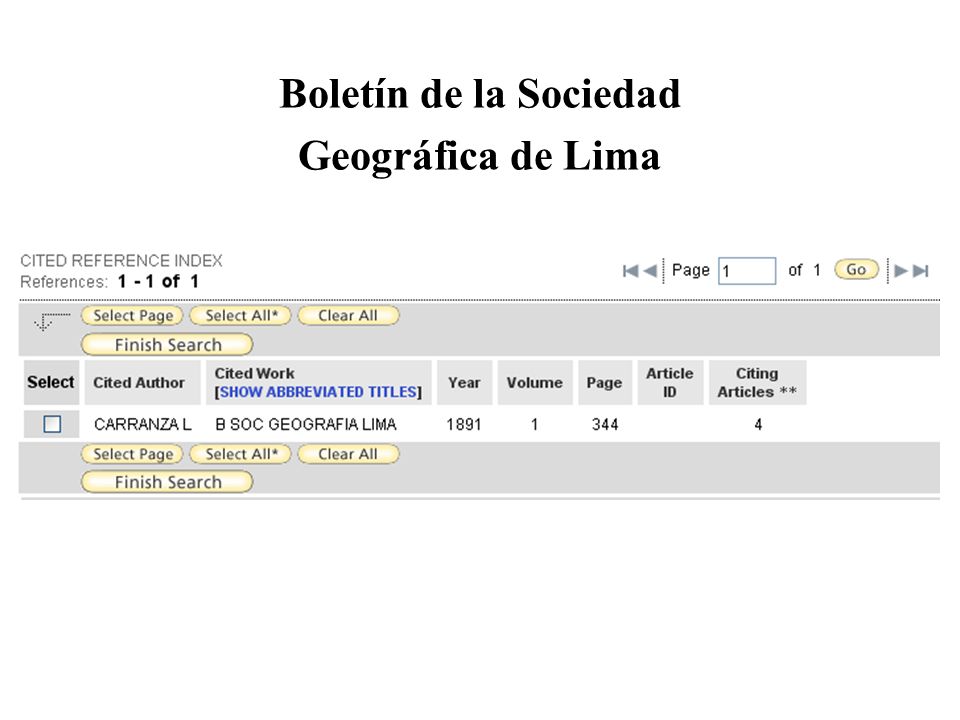The width and height of the screenshot is (960, 720).
Task: Click the Page column header in table
Action: (604, 383)
